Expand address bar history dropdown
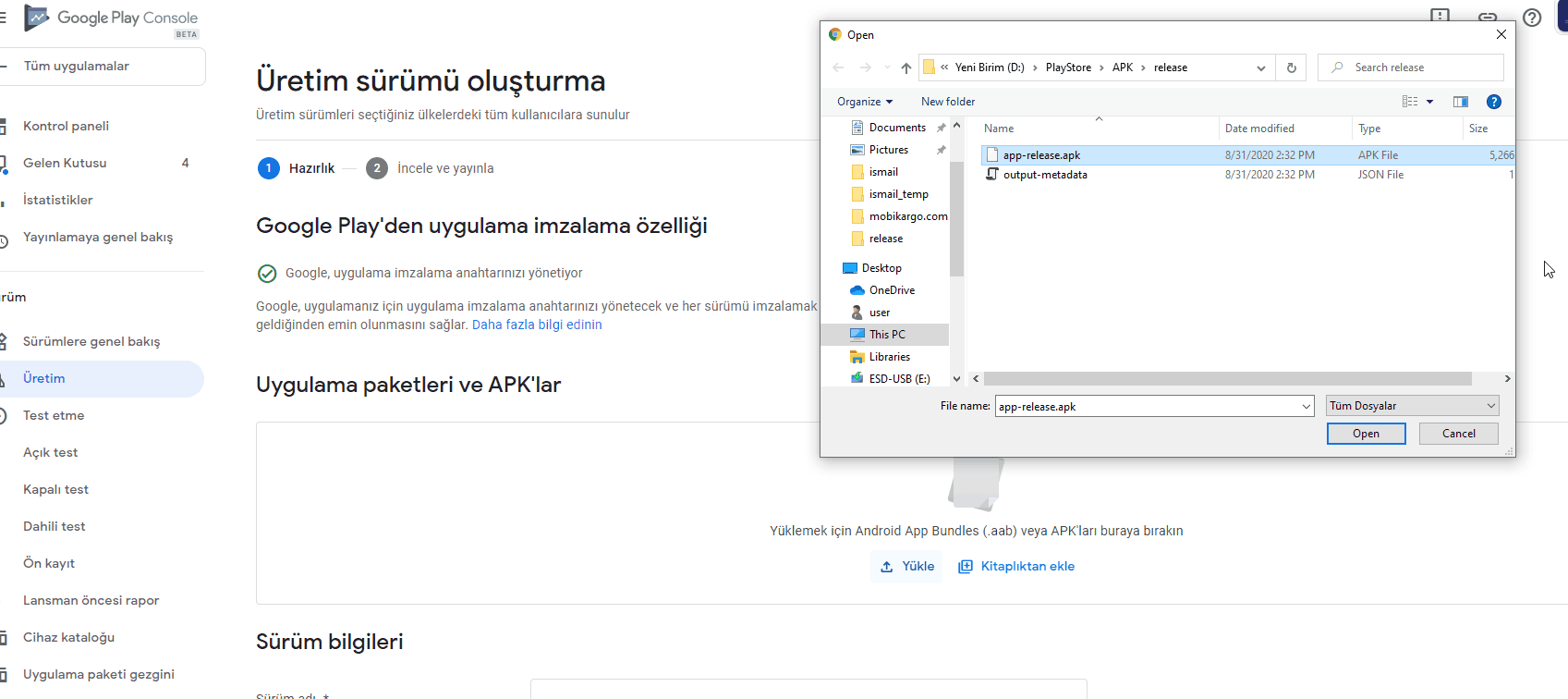 point(1261,67)
